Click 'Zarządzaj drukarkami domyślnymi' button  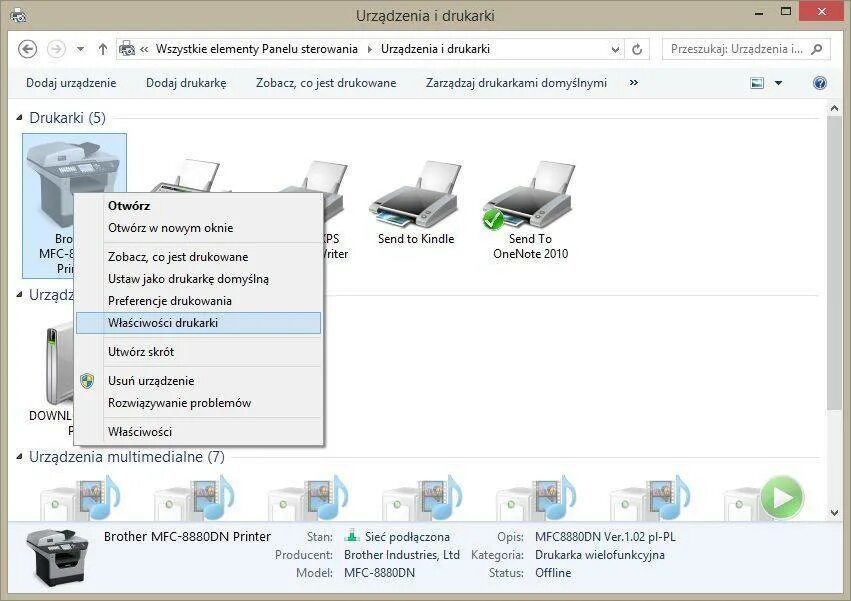click(x=516, y=83)
